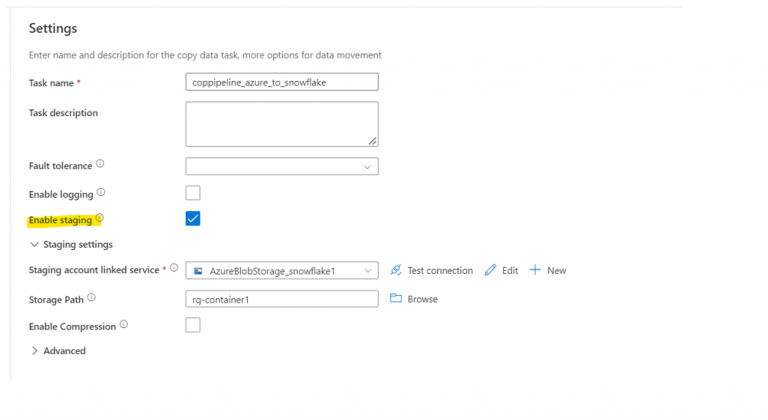Uncheck the Enable staging checkbox
Screen dimensions: 768x420
(193, 219)
